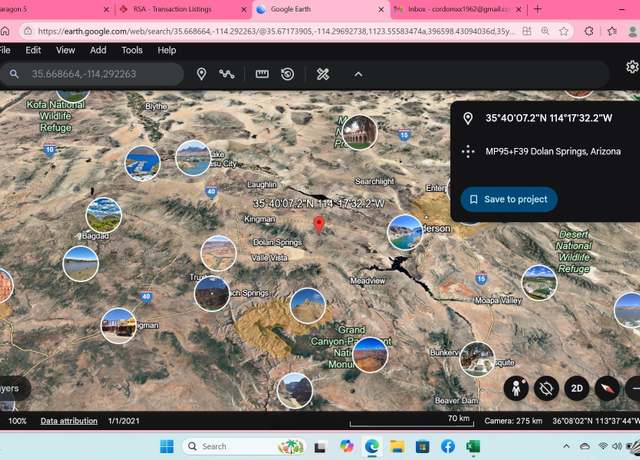Open File Explorer from the taskbar
This screenshot has width=640, height=460.
pyautogui.click(x=397, y=446)
